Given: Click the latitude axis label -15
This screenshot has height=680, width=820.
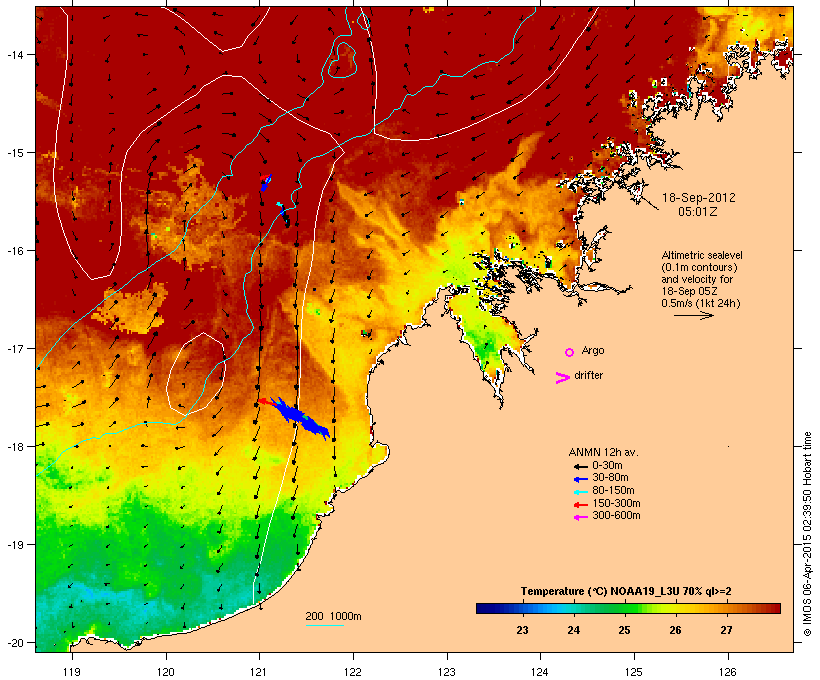Looking at the screenshot, I should (x=15, y=153).
